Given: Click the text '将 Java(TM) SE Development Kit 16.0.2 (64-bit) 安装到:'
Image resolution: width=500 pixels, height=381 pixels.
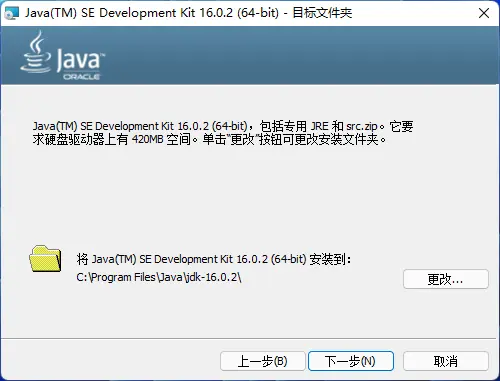Looking at the screenshot, I should click(214, 259).
